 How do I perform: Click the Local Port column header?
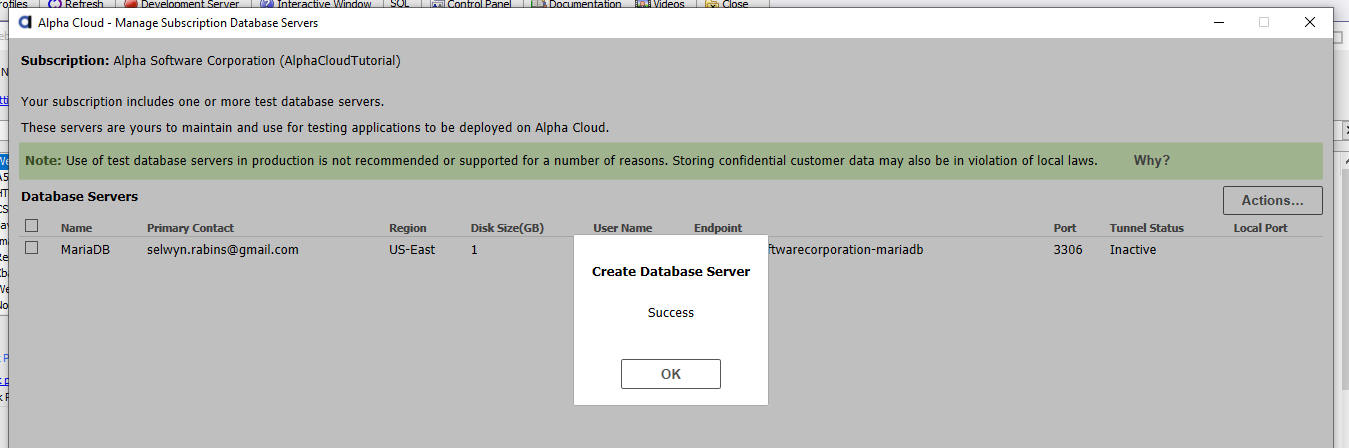pos(1261,228)
